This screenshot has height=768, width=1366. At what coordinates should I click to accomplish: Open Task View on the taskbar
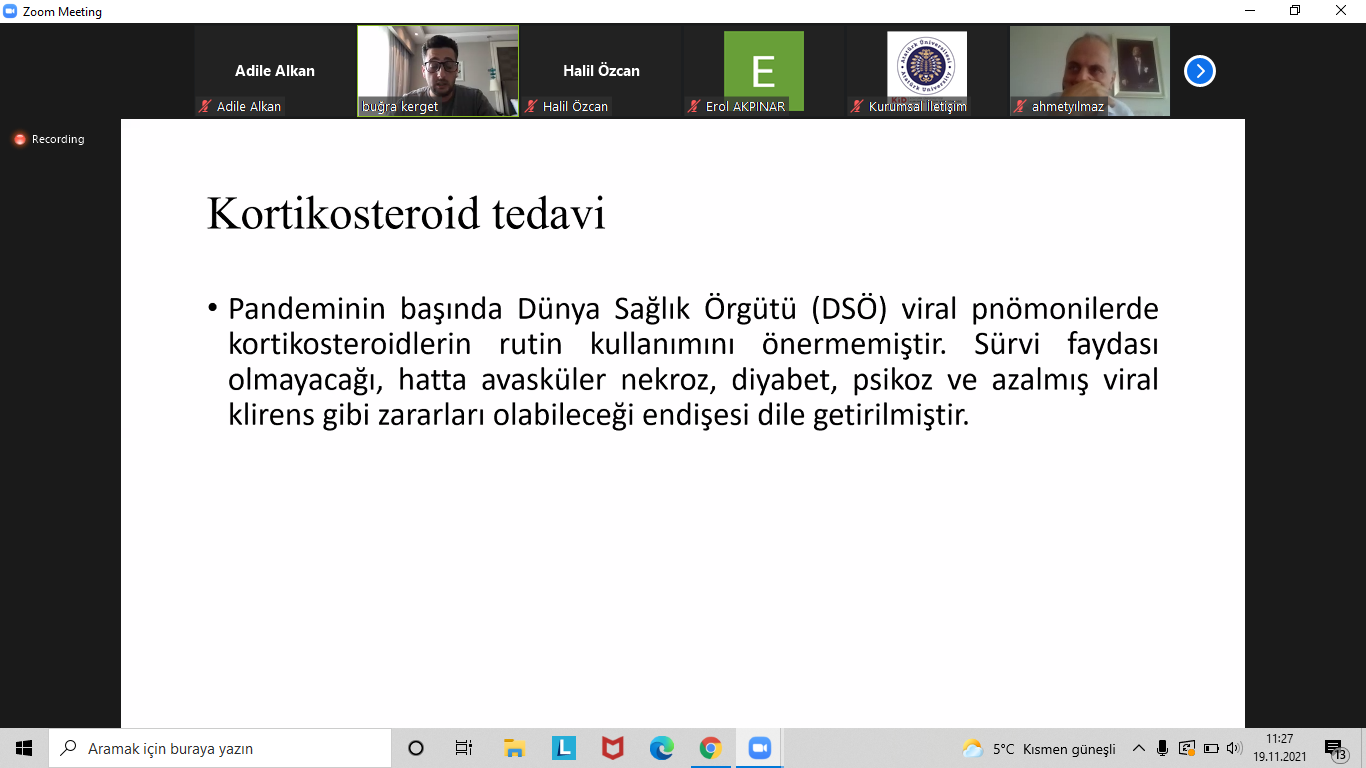click(464, 748)
